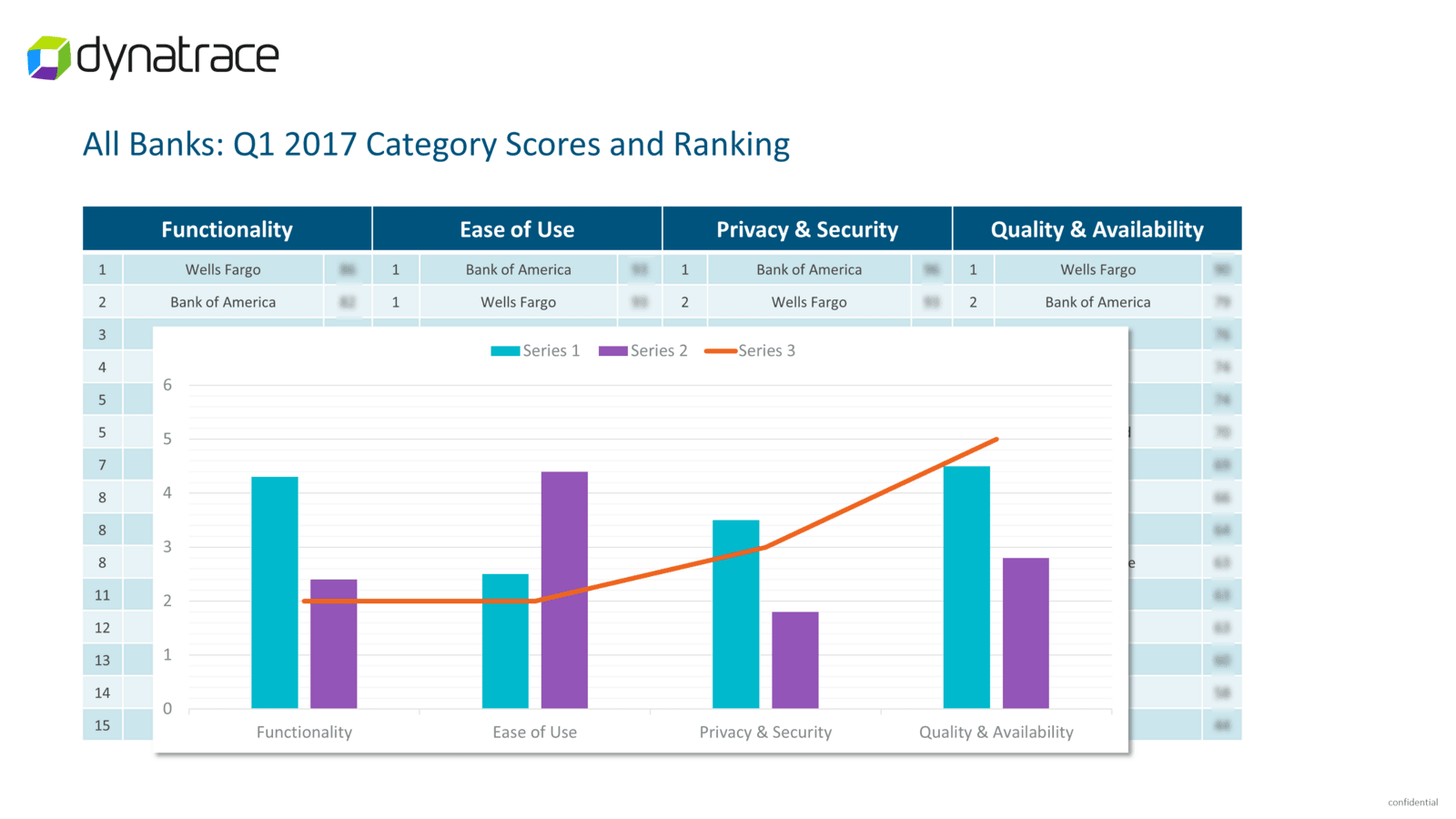Click the y-axis value 6

tap(167, 385)
